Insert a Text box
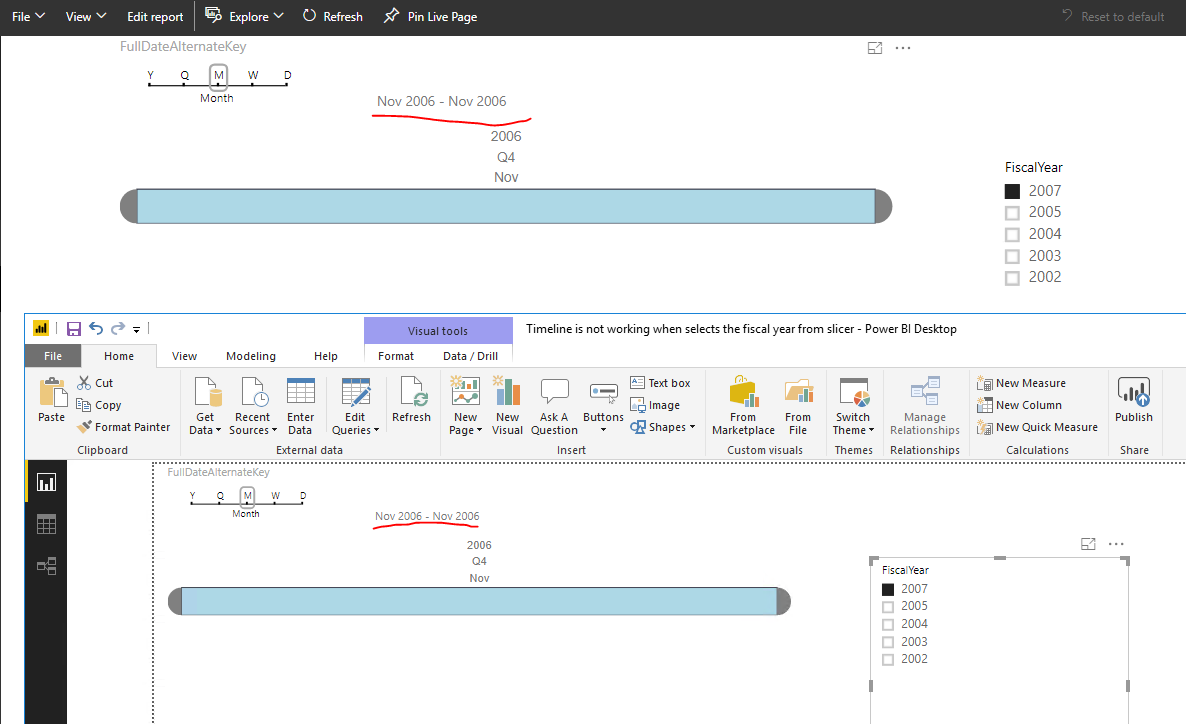Screen dimensions: 1186x724 click(x=660, y=383)
